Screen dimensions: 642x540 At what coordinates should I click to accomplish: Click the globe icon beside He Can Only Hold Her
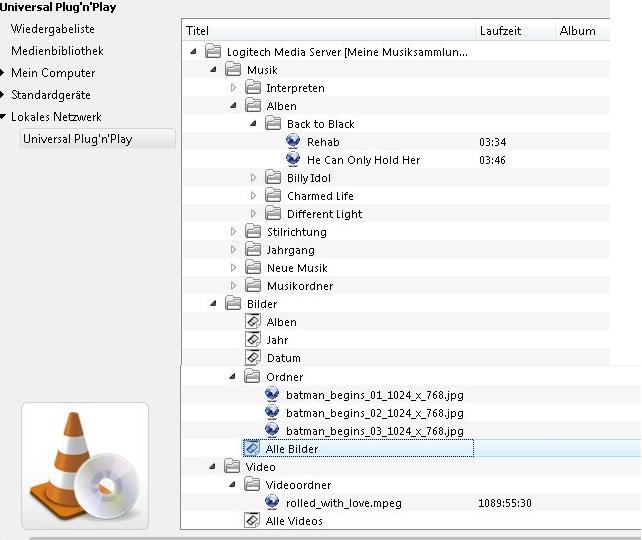(293, 160)
